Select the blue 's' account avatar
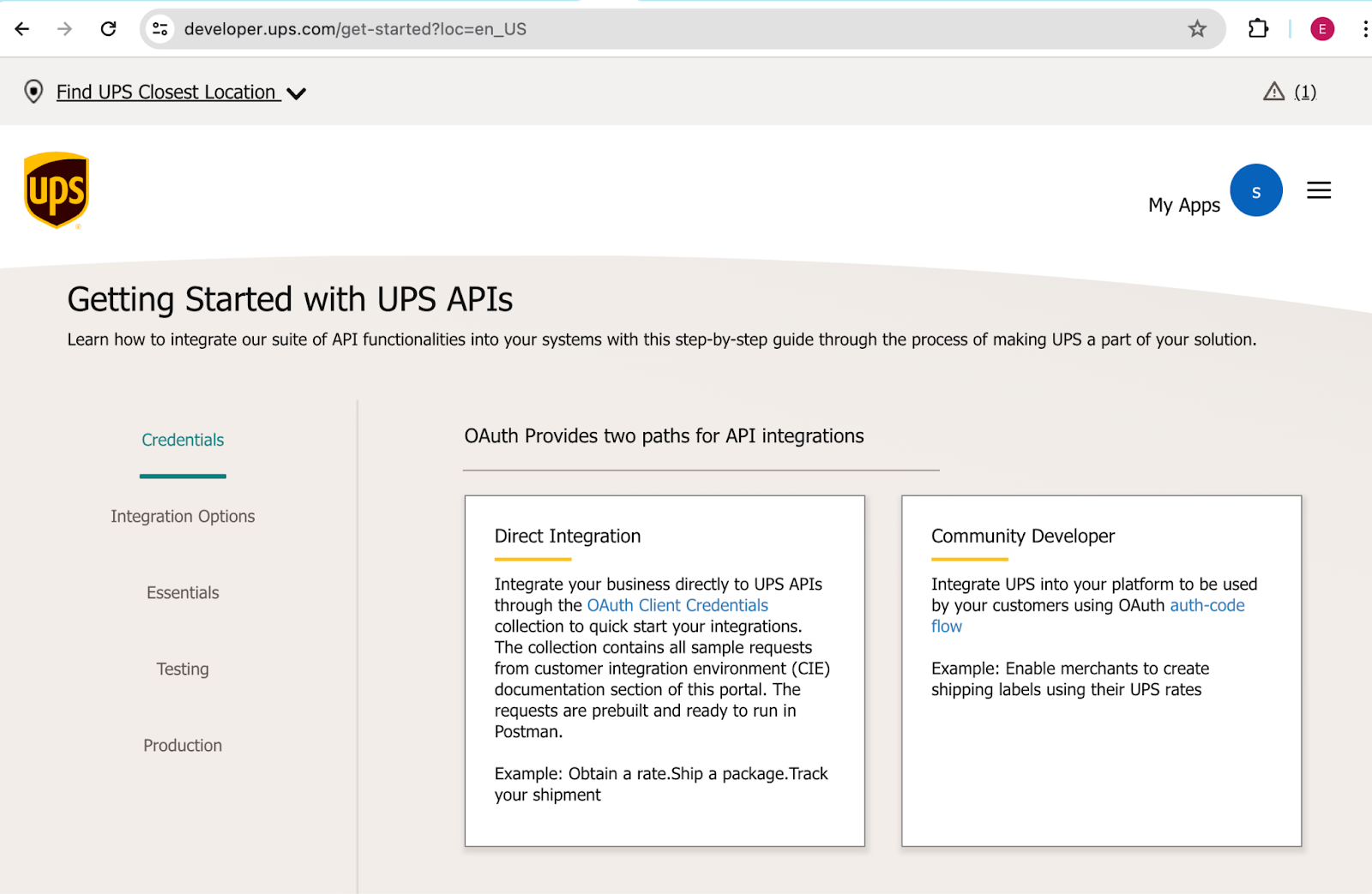 point(1255,189)
